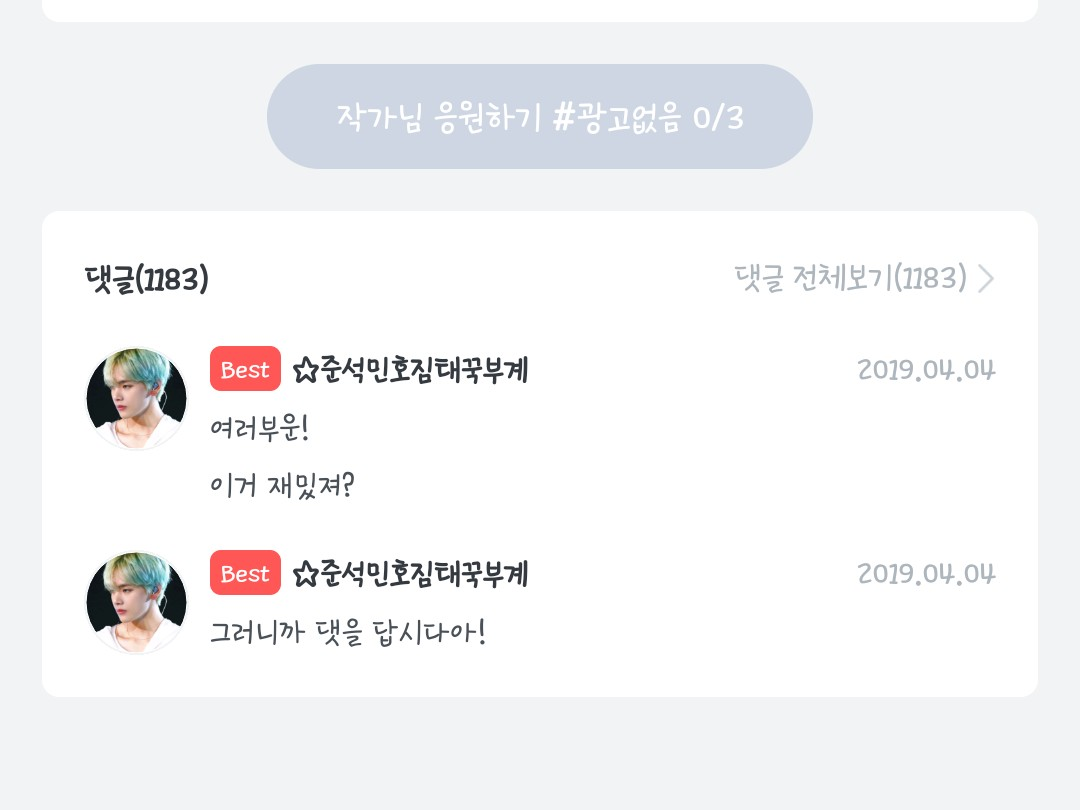Tap the star icon in second username
Screen dimensions: 1080x810
coord(305,575)
